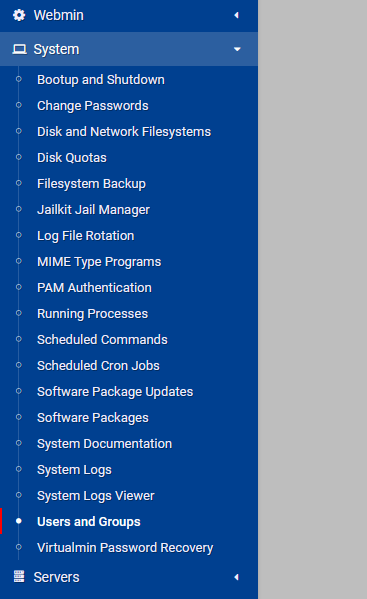Click the bullet beside Running Processes

(18, 313)
